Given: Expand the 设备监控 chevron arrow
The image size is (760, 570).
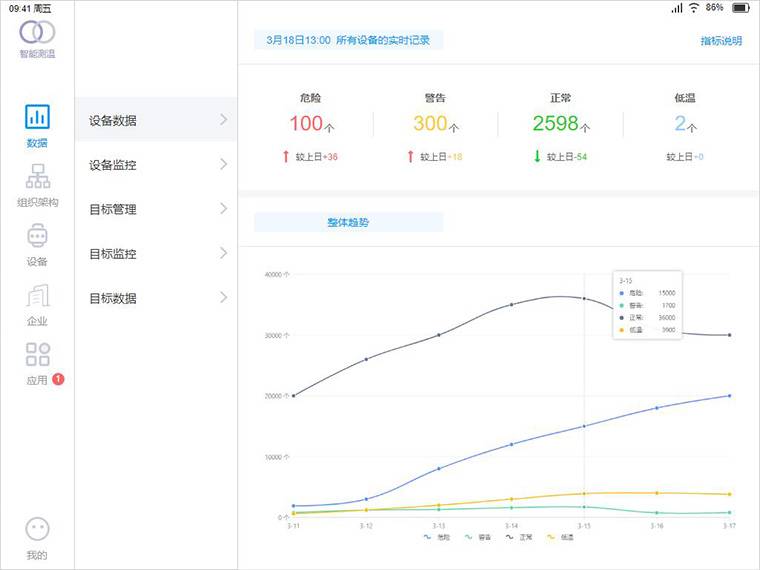Looking at the screenshot, I should coord(224,165).
